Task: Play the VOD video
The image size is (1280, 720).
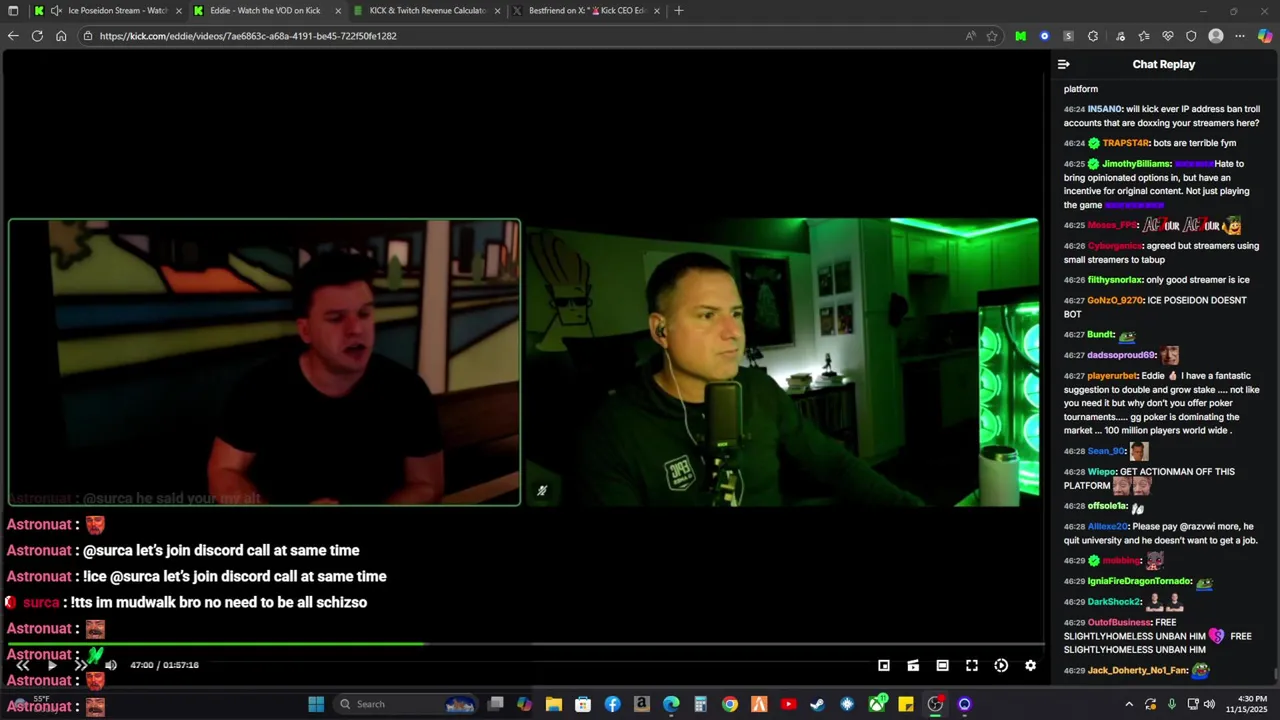Action: click(x=52, y=665)
